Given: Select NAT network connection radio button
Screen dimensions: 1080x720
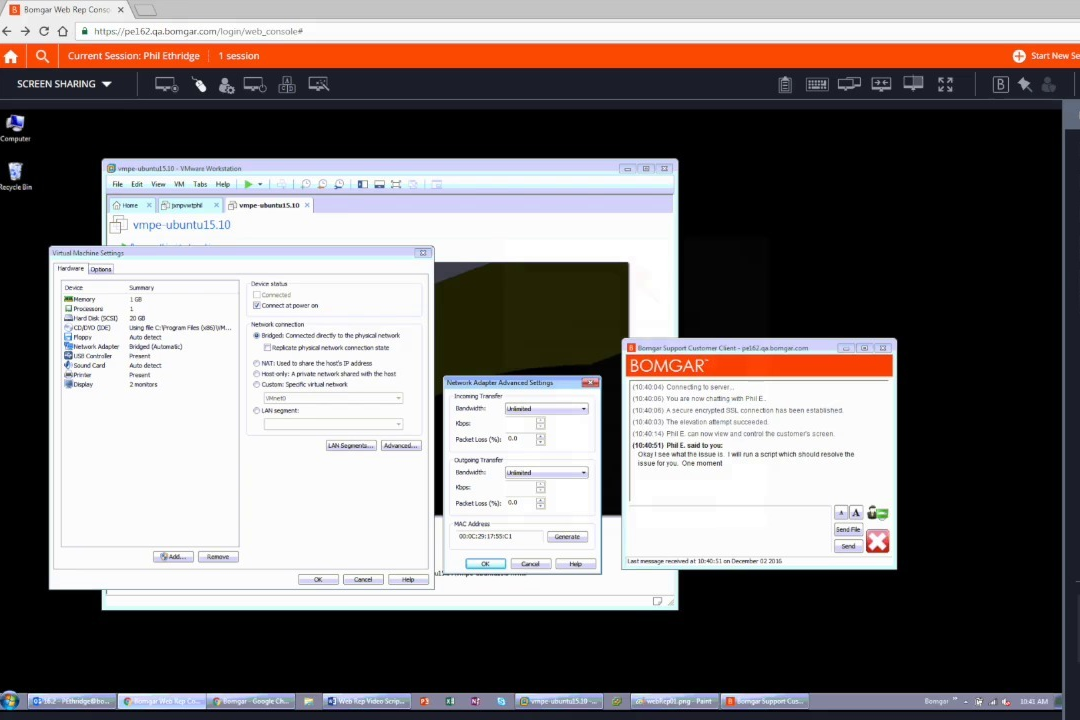Looking at the screenshot, I should [x=257, y=363].
